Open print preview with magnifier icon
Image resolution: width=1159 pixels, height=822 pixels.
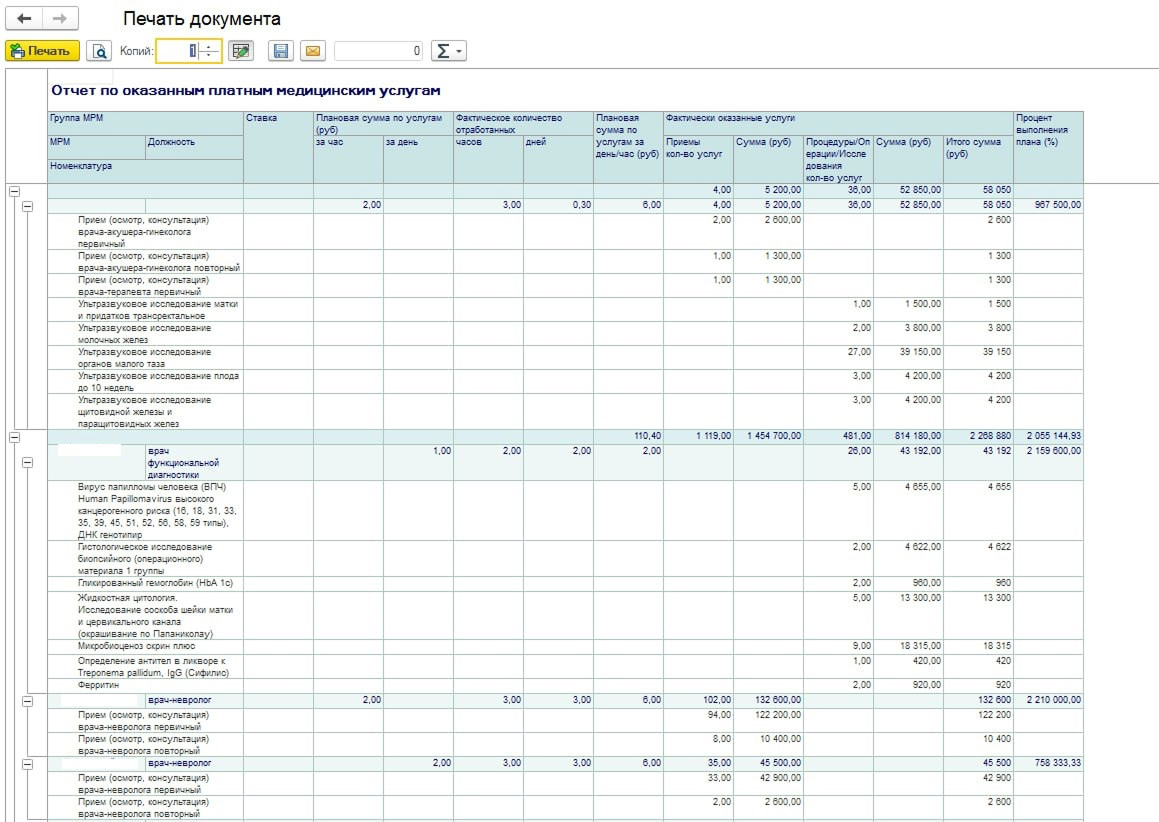coord(99,51)
